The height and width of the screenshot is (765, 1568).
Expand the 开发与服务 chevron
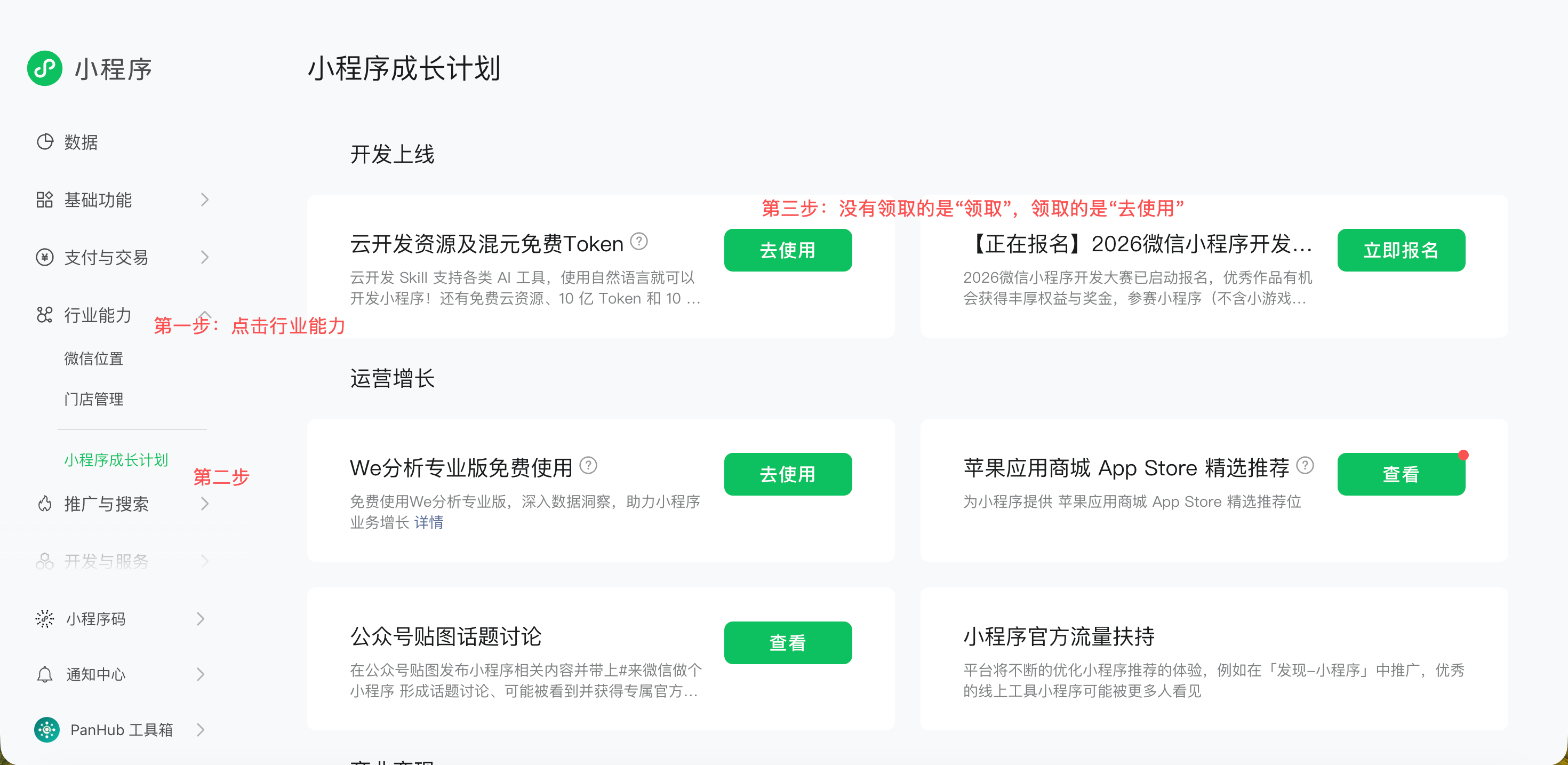[204, 561]
